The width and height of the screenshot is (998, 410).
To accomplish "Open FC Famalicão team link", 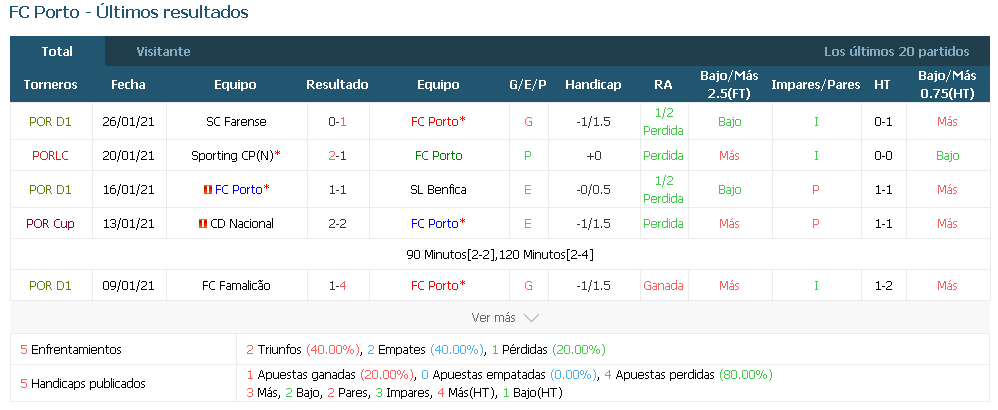I will point(236,286).
